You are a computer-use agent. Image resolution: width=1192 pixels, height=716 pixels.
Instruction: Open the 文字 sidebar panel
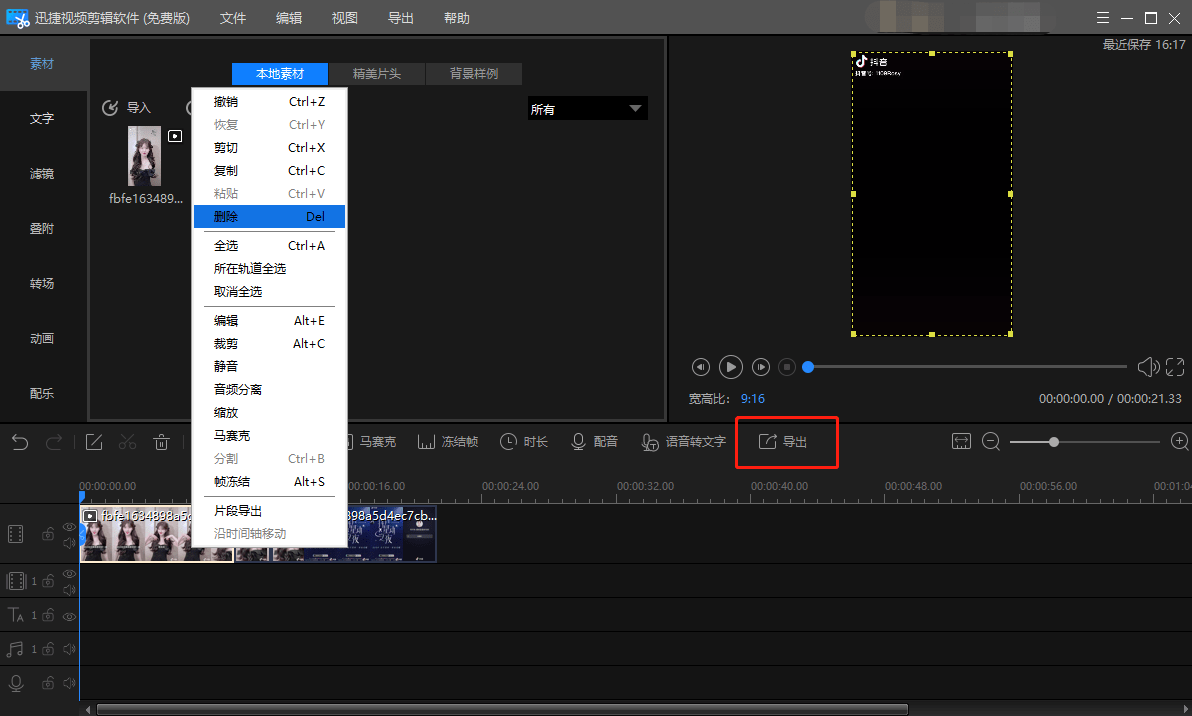[42, 119]
